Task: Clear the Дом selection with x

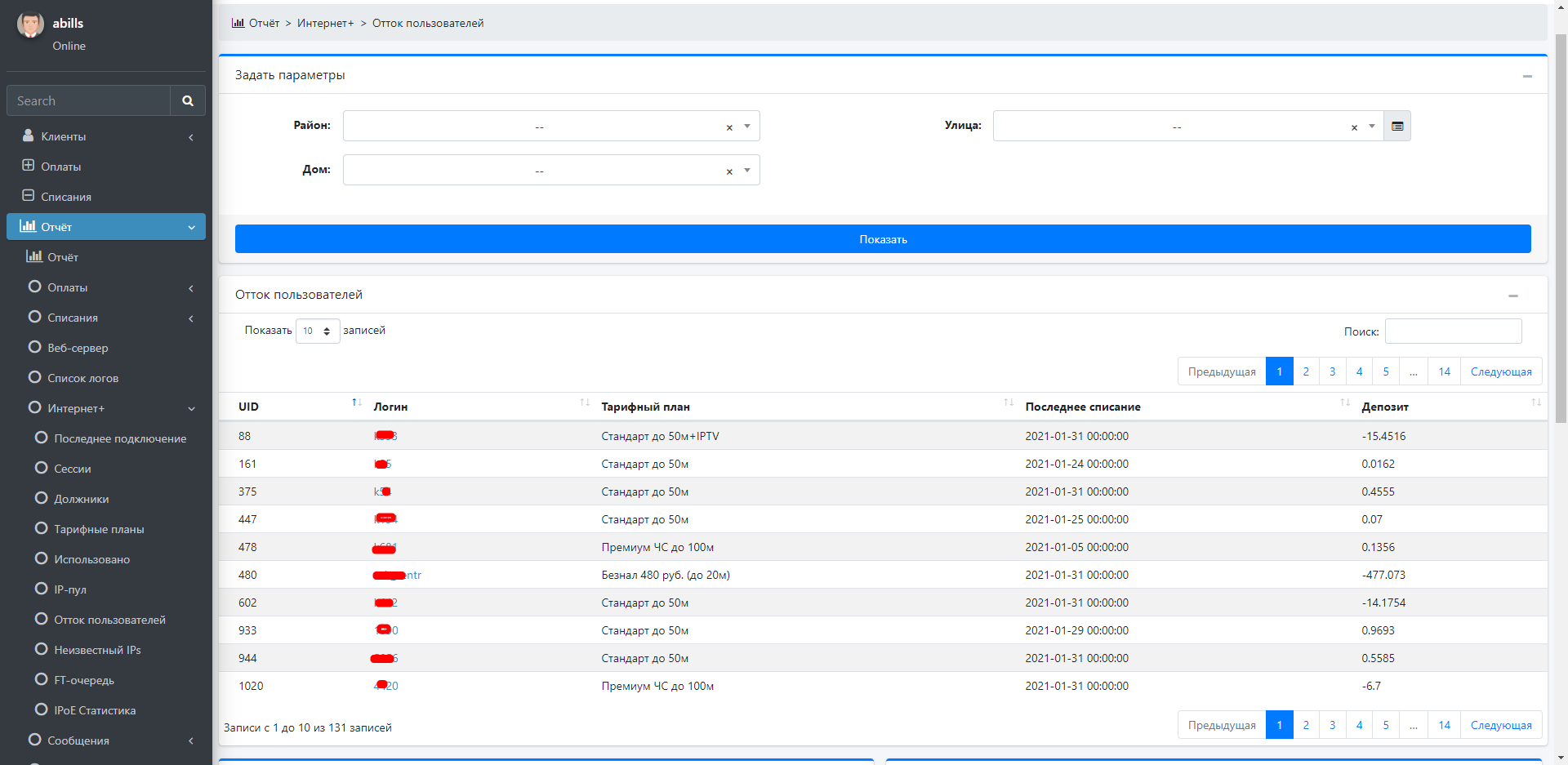Action: point(729,171)
